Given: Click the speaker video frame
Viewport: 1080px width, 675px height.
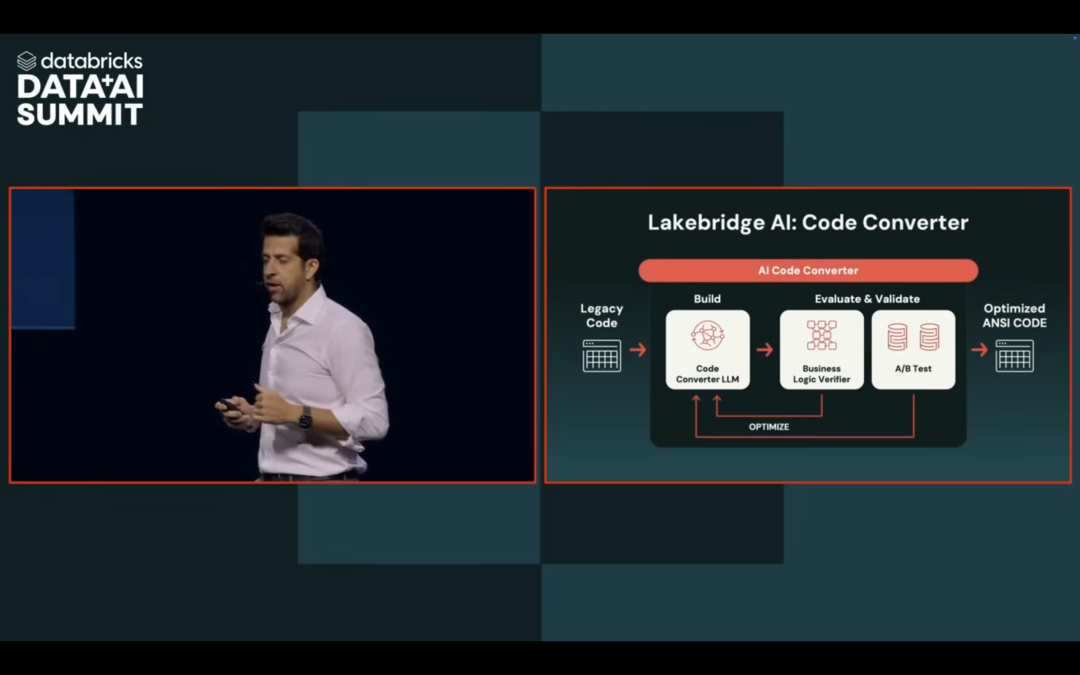Looking at the screenshot, I should click(272, 335).
